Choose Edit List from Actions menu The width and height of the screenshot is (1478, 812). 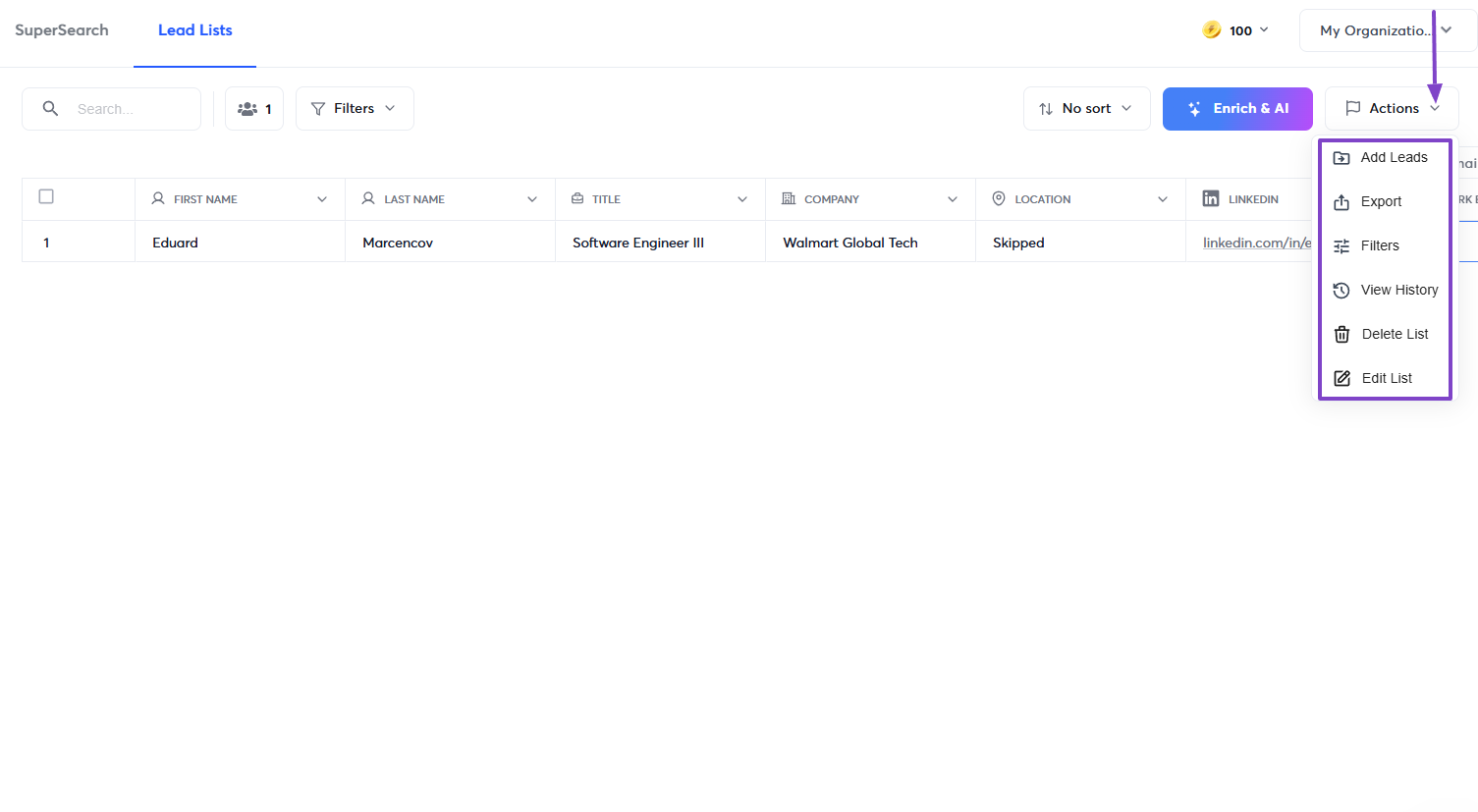(x=1385, y=379)
